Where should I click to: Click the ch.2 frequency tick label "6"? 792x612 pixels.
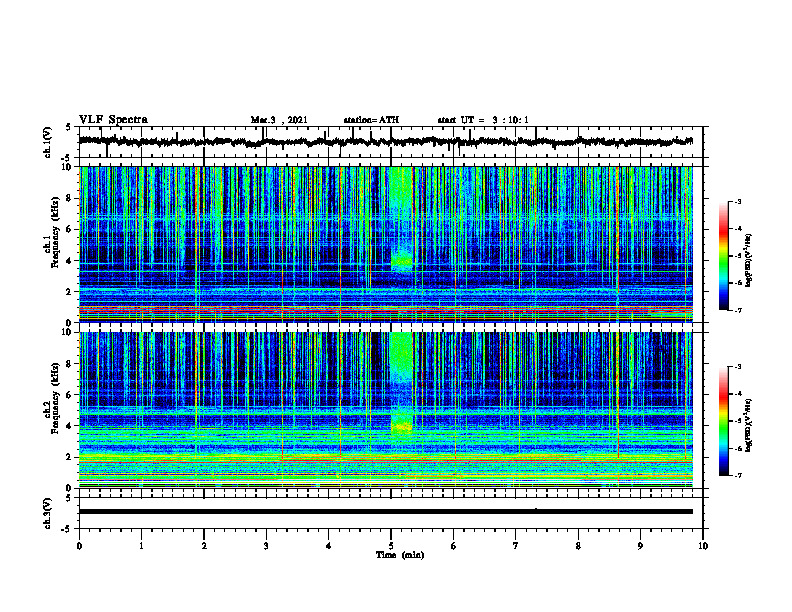[x=69, y=395]
